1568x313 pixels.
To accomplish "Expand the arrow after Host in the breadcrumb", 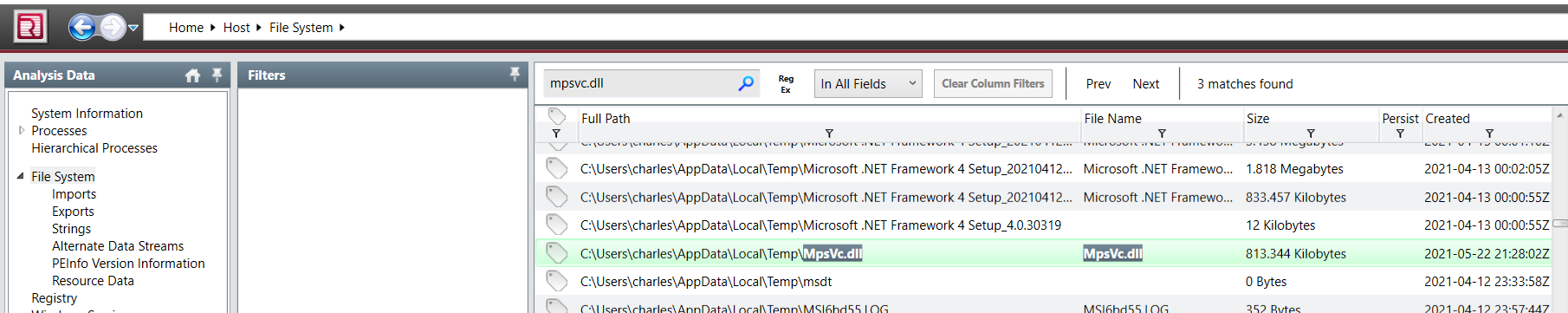I will (x=258, y=28).
